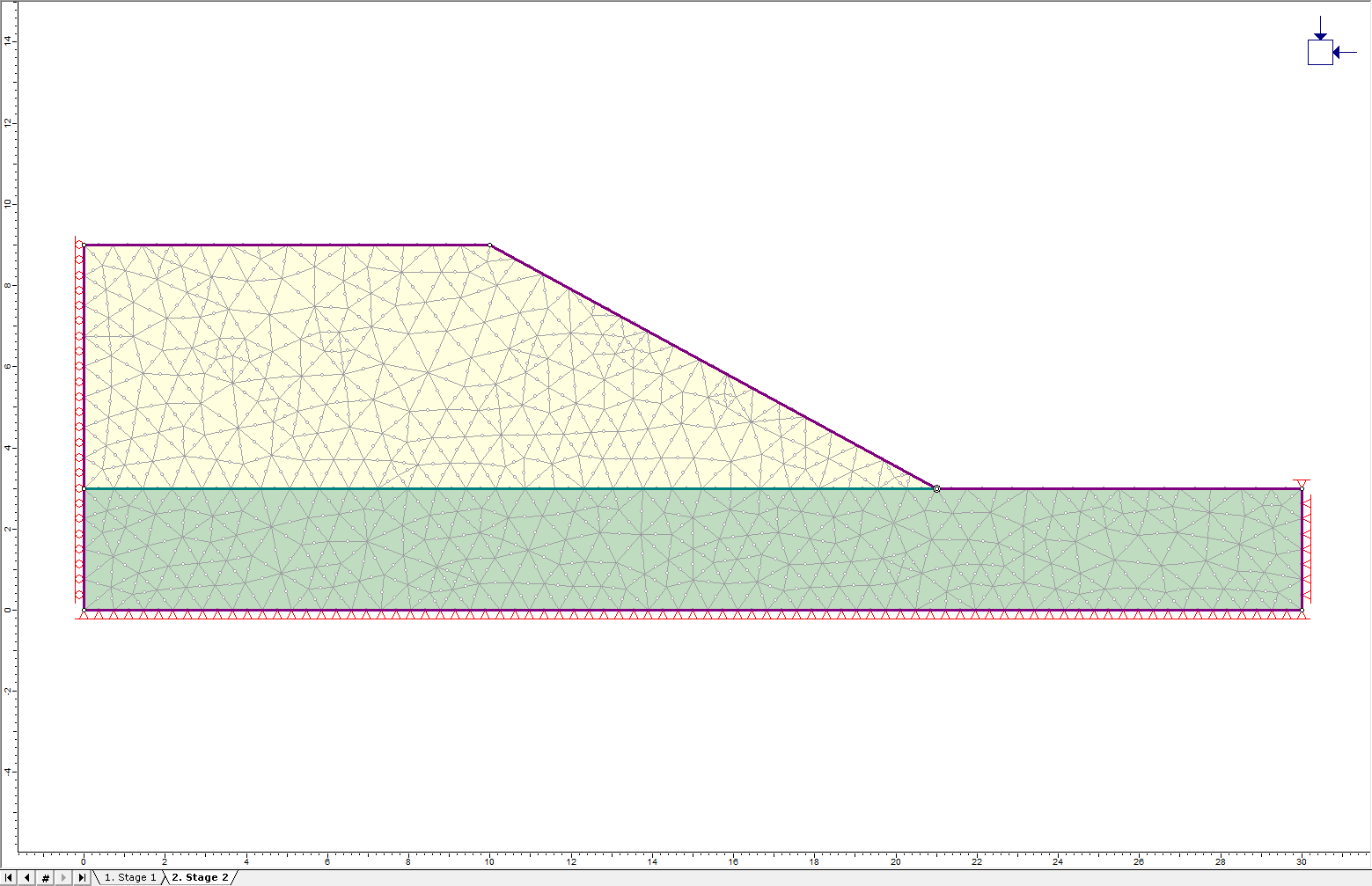Select the slope crest vertex

click(x=489, y=245)
